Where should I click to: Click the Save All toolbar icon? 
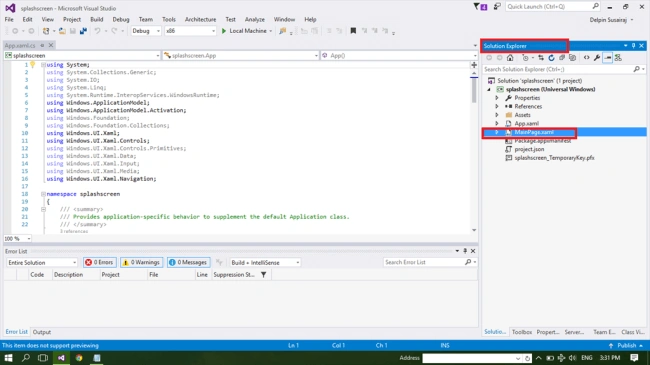83,31
